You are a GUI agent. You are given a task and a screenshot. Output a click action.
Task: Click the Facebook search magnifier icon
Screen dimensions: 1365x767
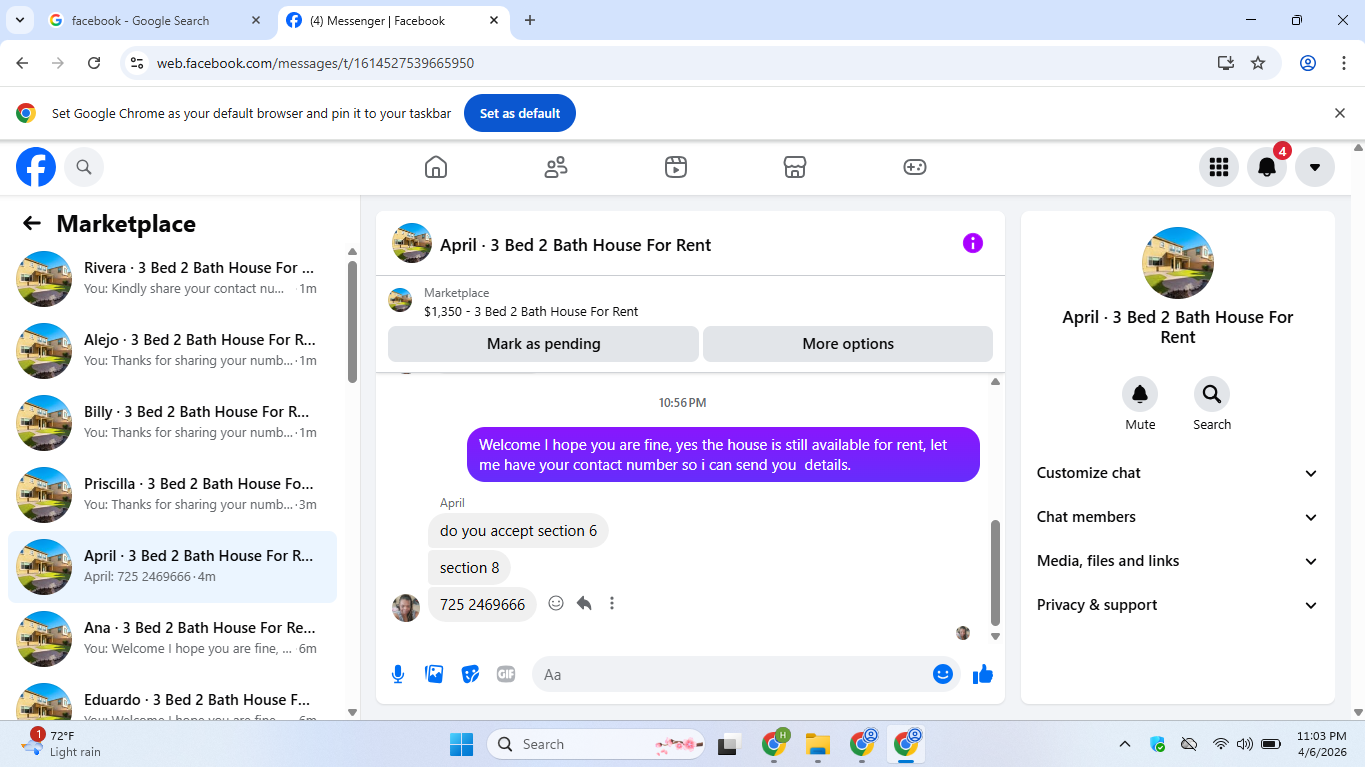tap(84, 167)
